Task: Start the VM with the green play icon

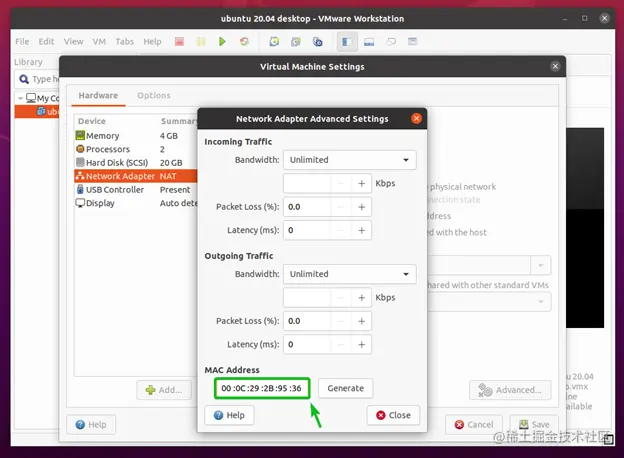Action: point(222,42)
